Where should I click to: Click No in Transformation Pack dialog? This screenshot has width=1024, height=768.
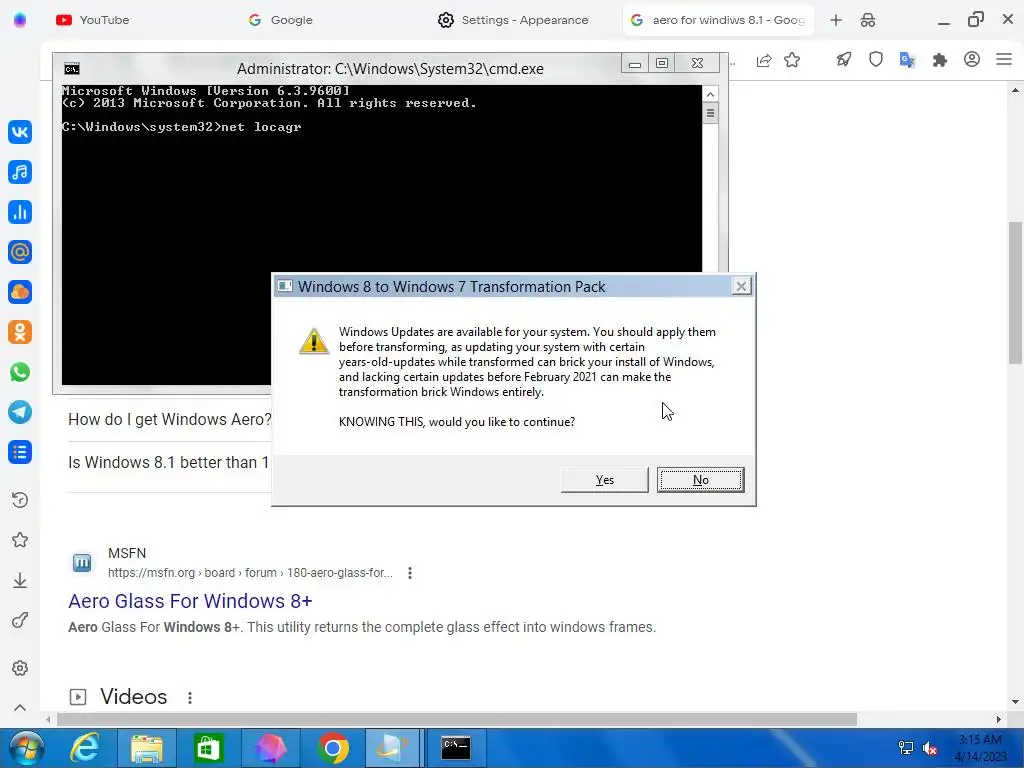pos(701,480)
